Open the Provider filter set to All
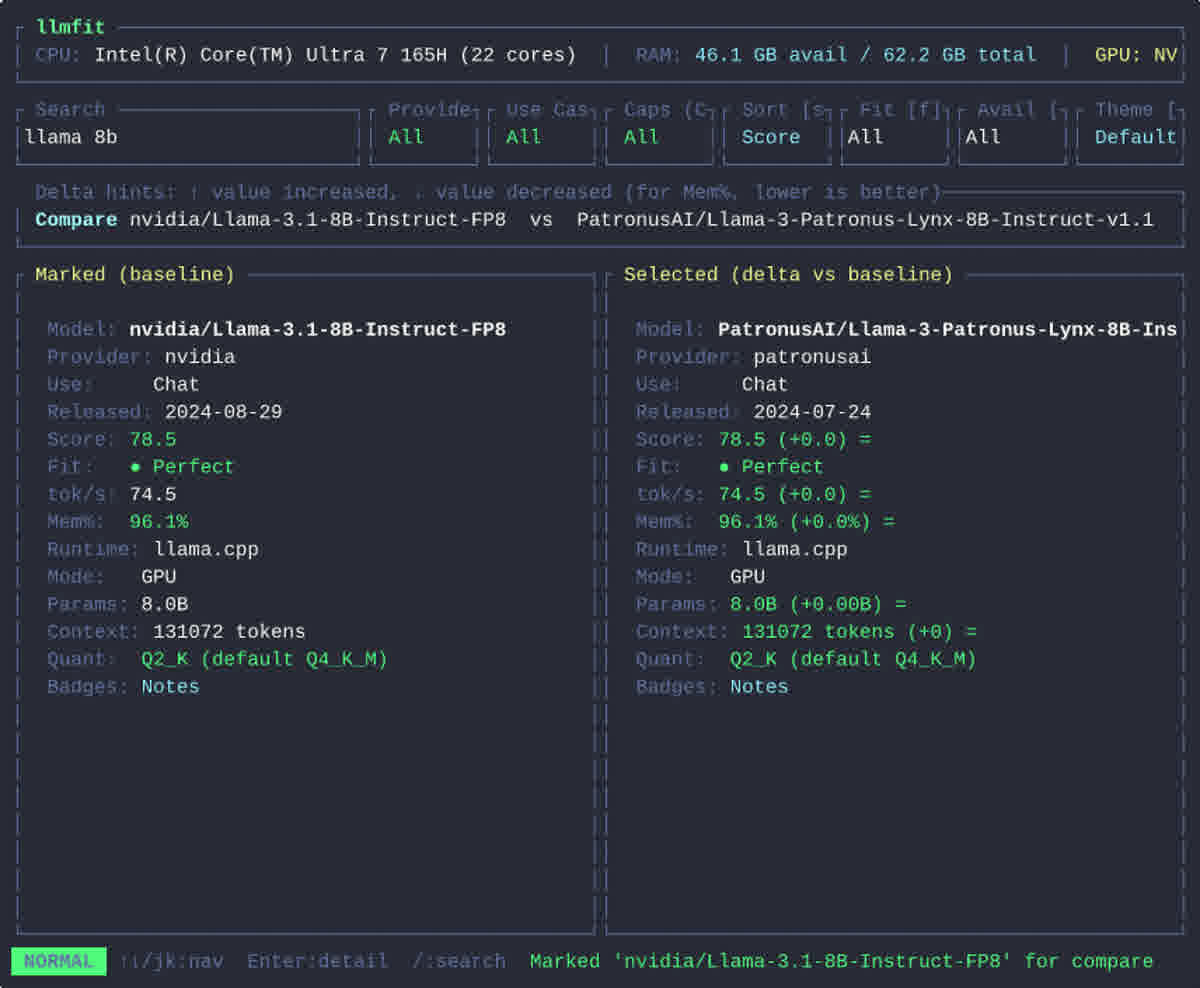The image size is (1200, 988). (424, 137)
